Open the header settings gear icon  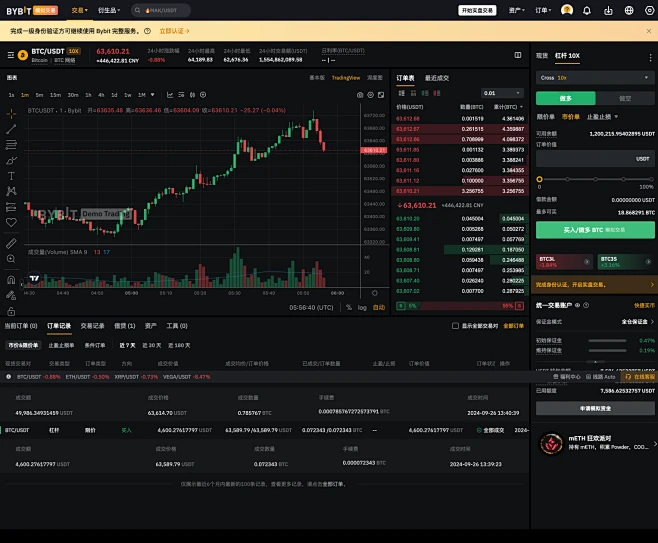(x=650, y=10)
